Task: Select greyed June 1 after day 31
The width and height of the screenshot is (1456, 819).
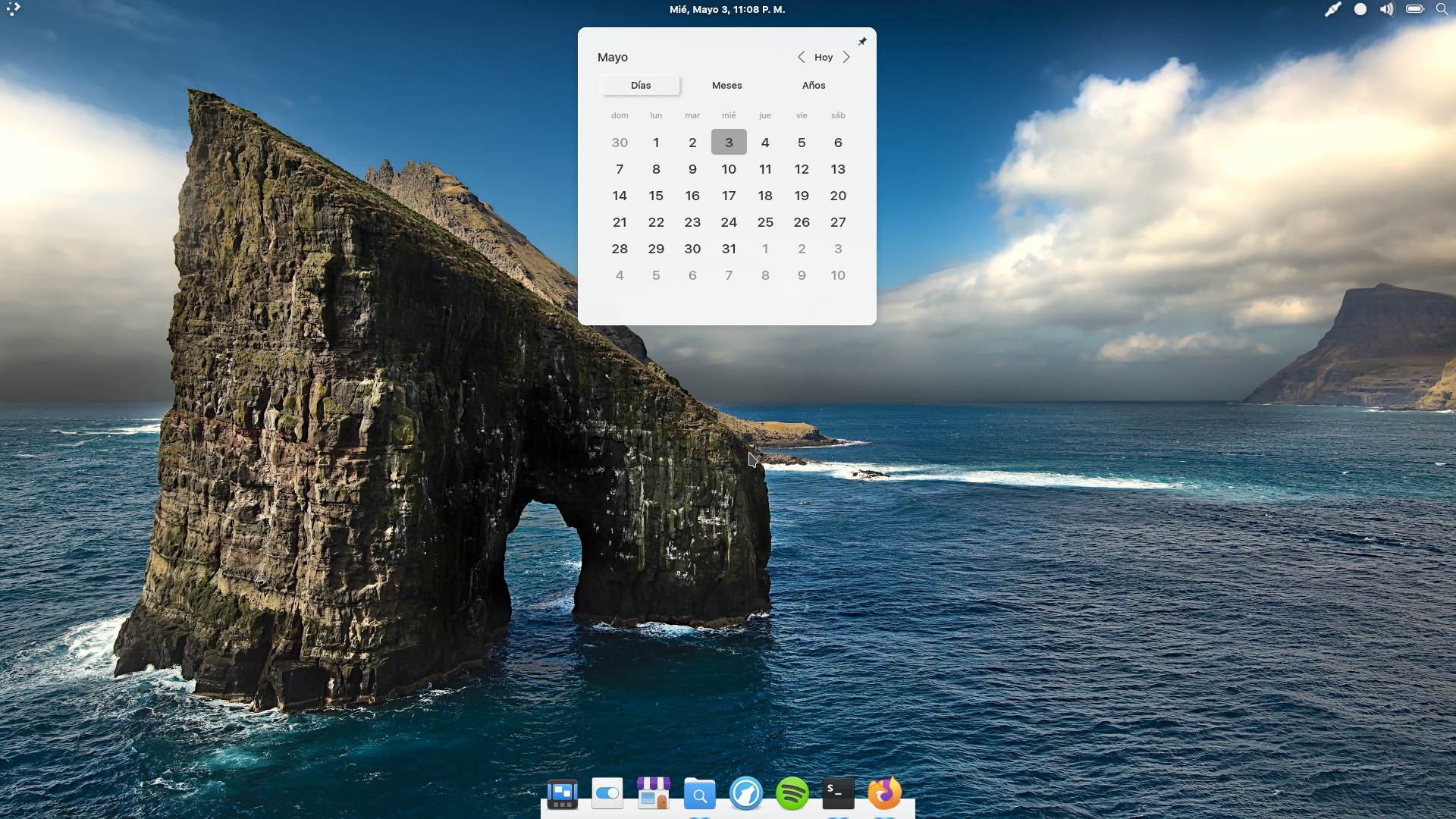Action: coord(765,249)
